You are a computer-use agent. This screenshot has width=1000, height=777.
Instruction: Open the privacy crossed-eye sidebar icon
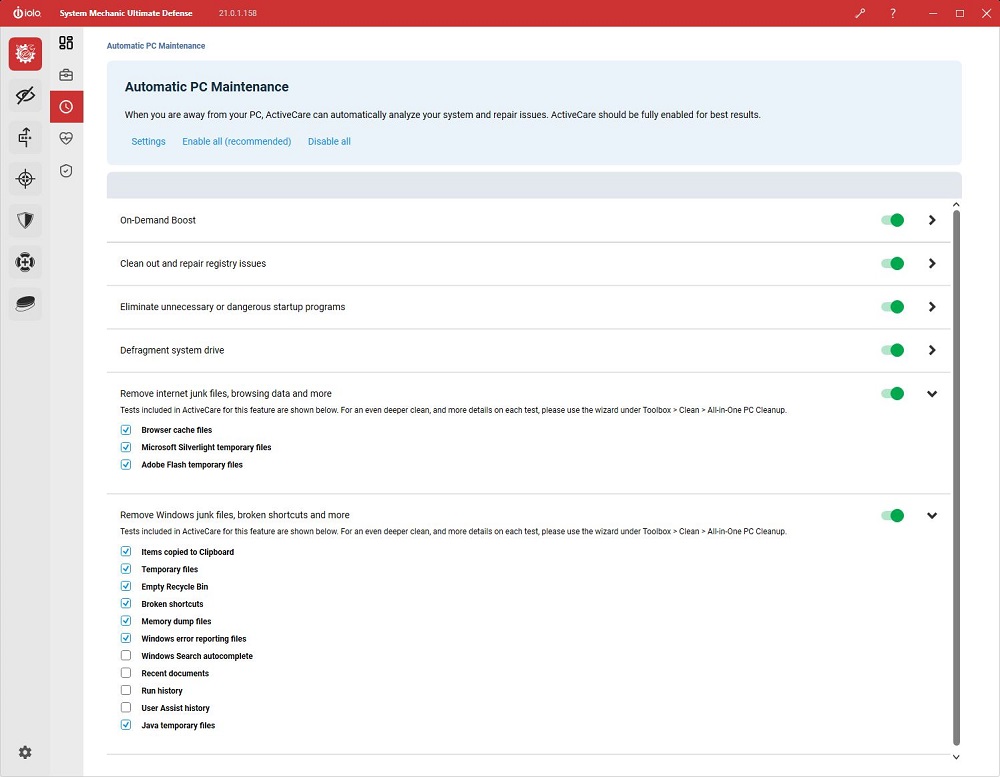pos(25,96)
